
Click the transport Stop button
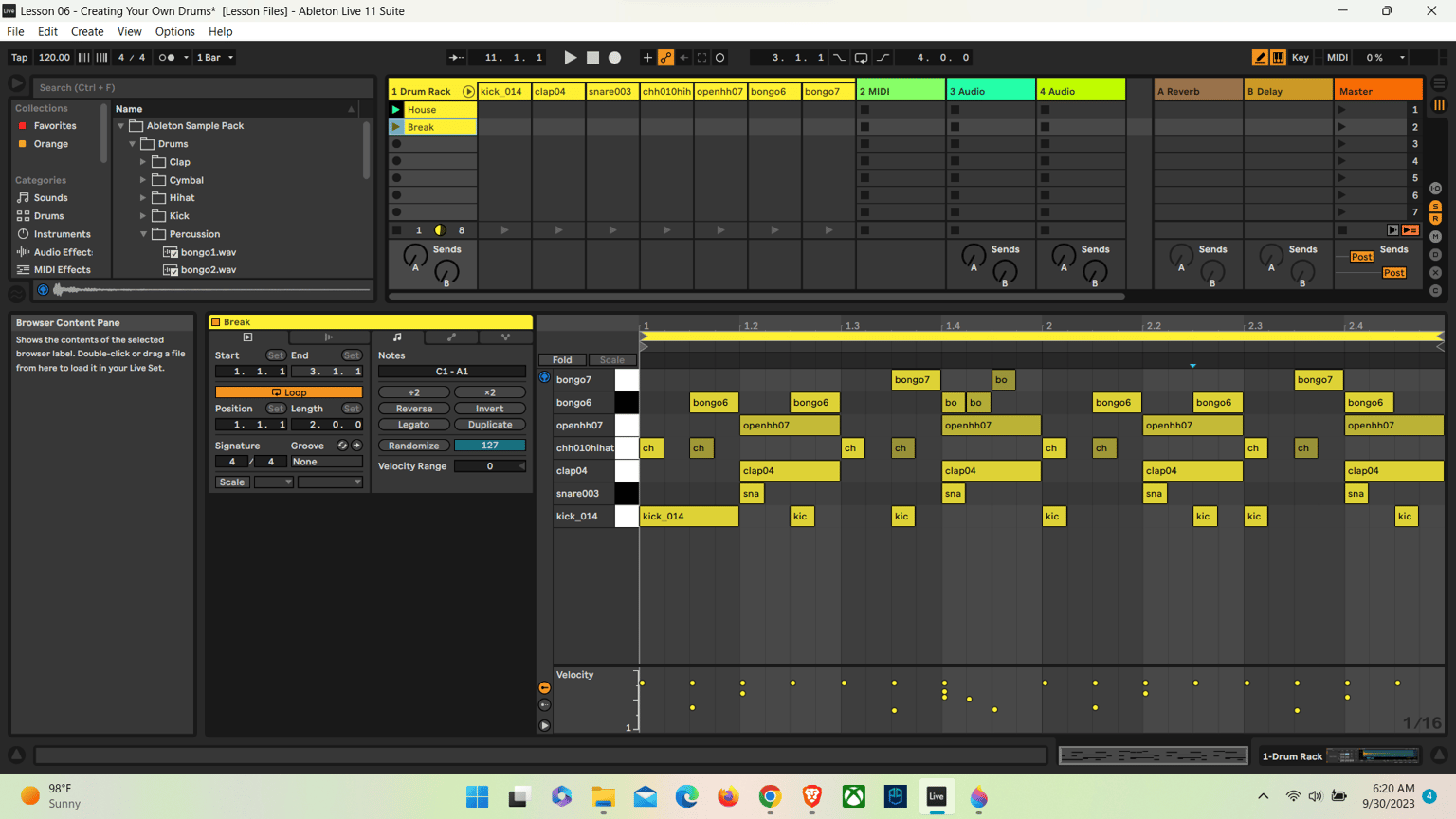592,58
